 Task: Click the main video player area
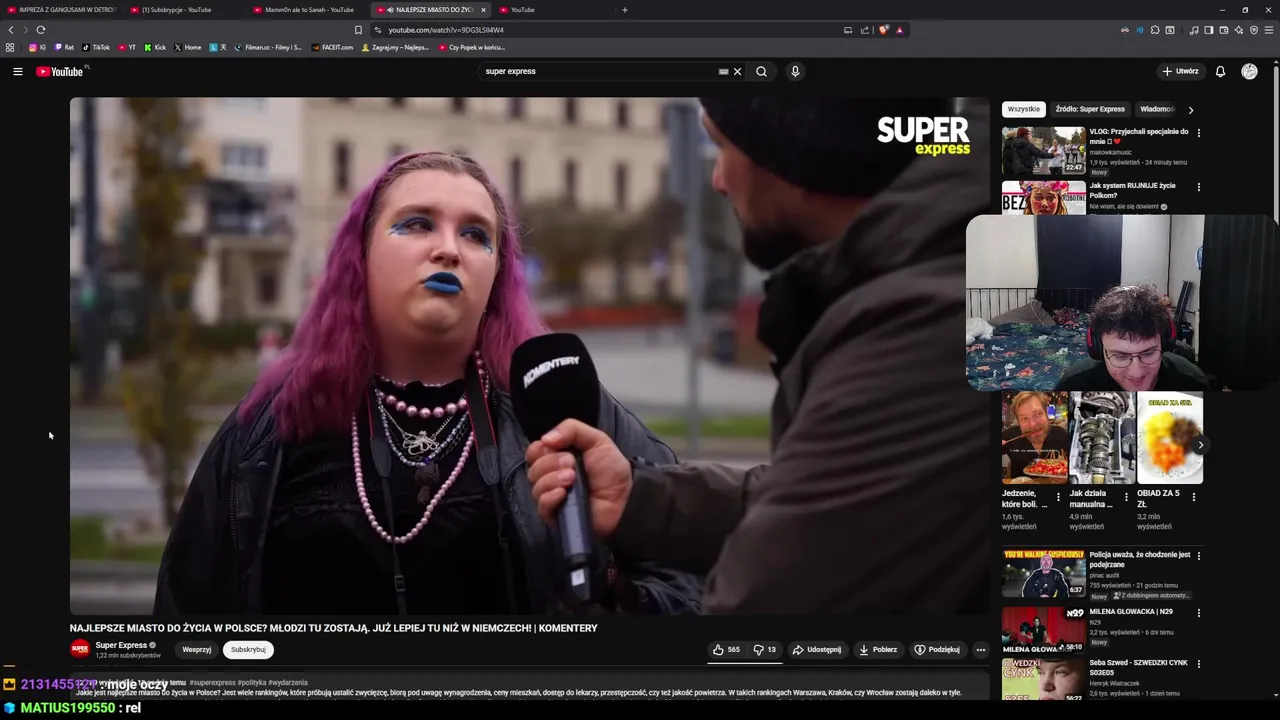(529, 355)
